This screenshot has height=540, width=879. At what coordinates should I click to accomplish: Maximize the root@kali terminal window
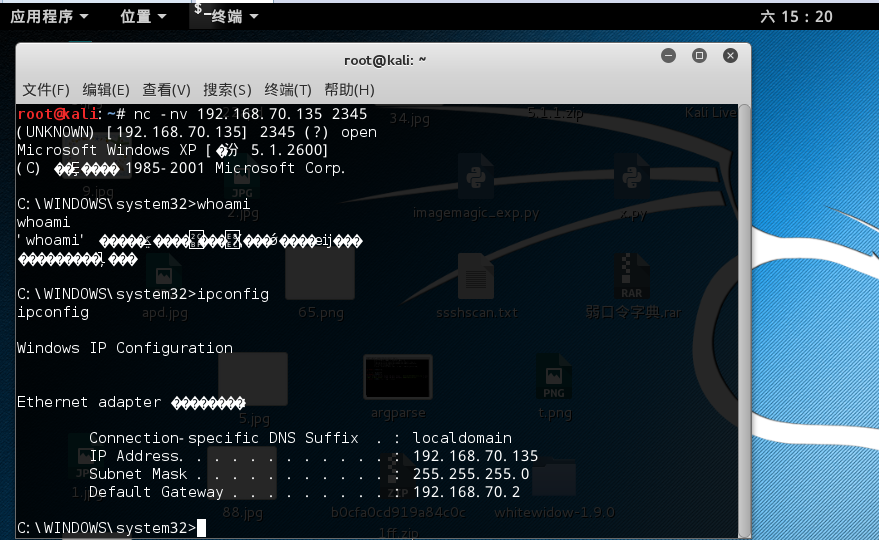(699, 56)
